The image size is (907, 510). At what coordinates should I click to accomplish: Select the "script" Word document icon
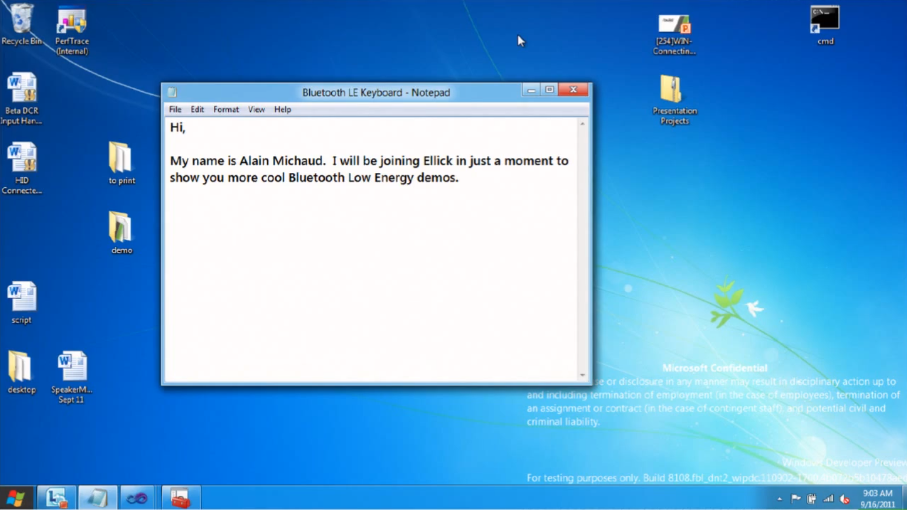(x=21, y=302)
